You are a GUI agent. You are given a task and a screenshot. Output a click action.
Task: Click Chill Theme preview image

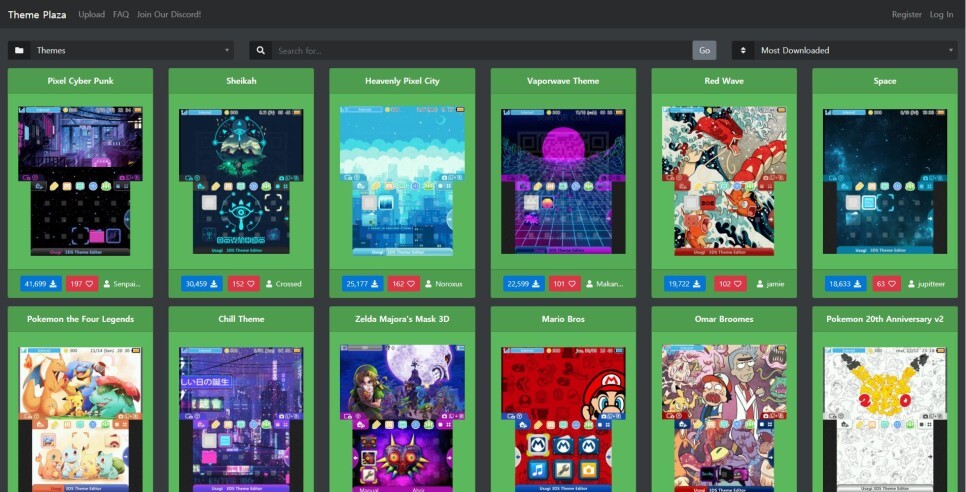tap(241, 419)
